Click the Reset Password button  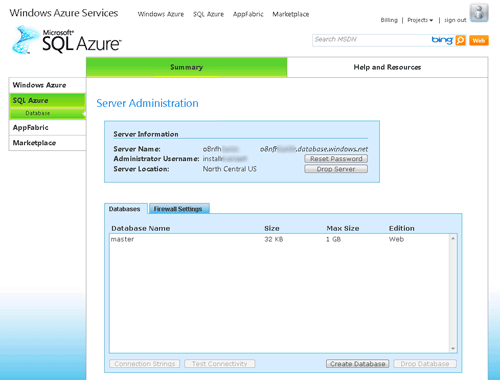coord(336,159)
